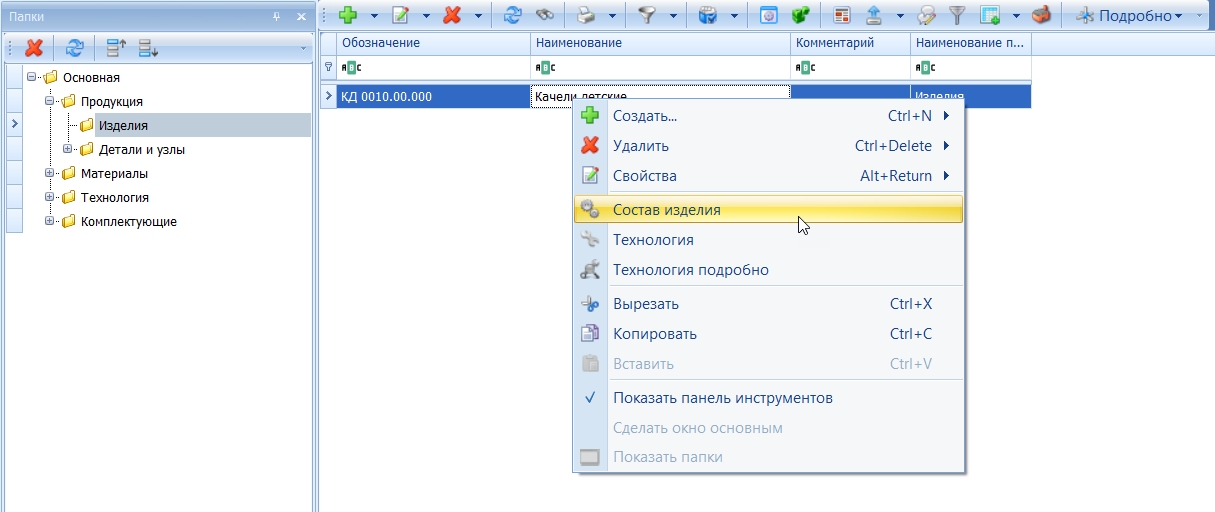This screenshot has height=512, width=1215.
Task: Choose Технология подробно in the context menu
Action: (x=768, y=270)
